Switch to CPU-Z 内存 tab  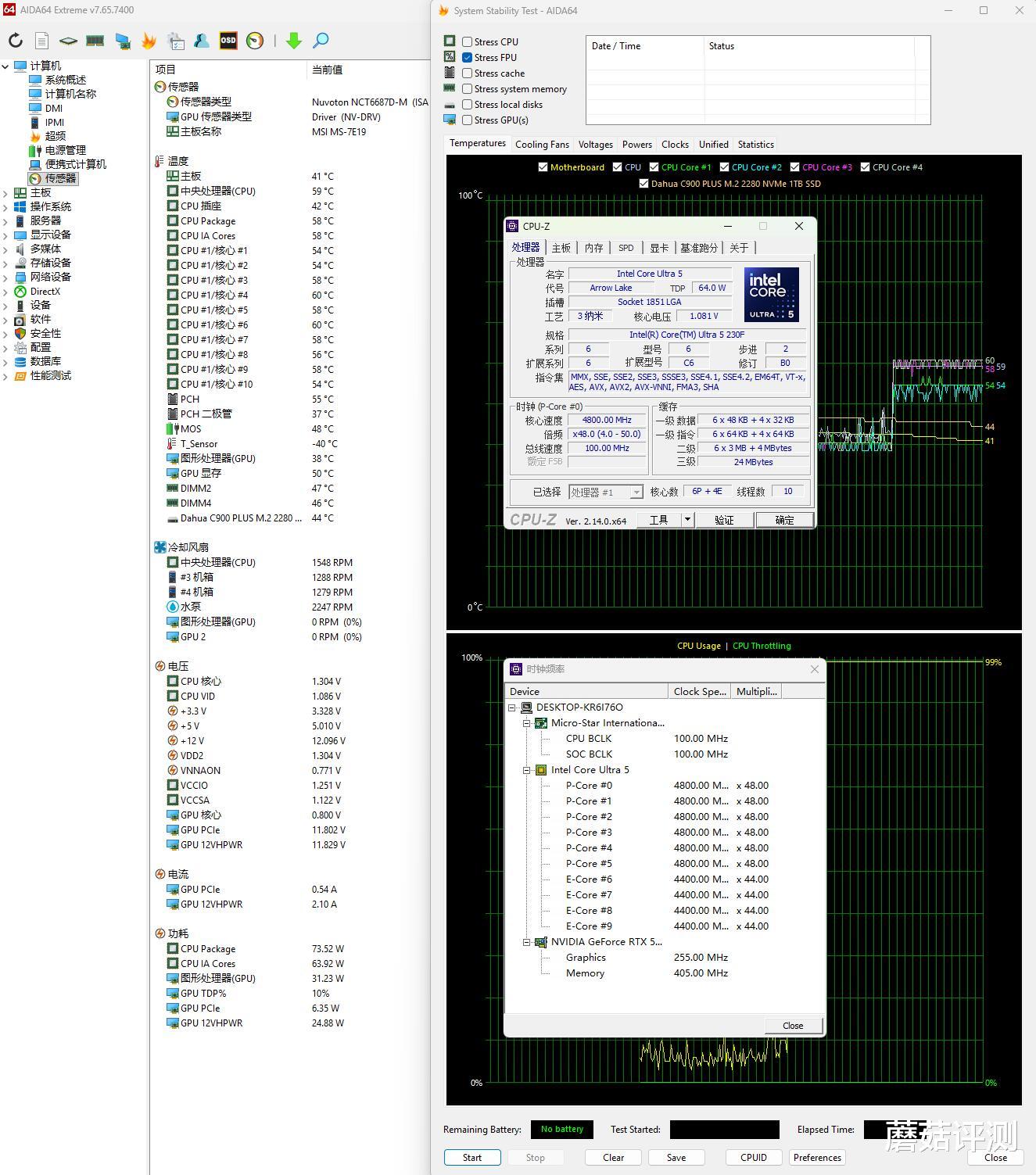click(594, 248)
